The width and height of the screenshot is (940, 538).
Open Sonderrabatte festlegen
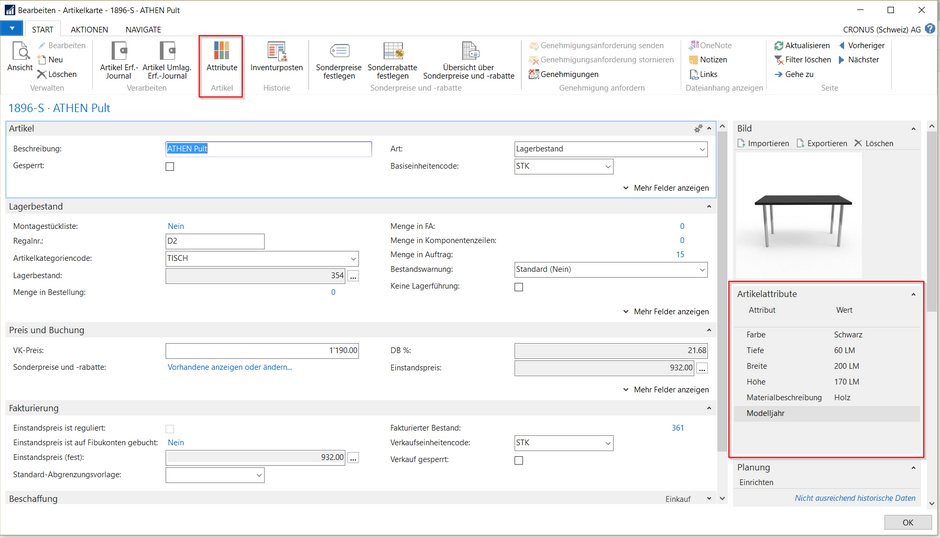point(392,60)
